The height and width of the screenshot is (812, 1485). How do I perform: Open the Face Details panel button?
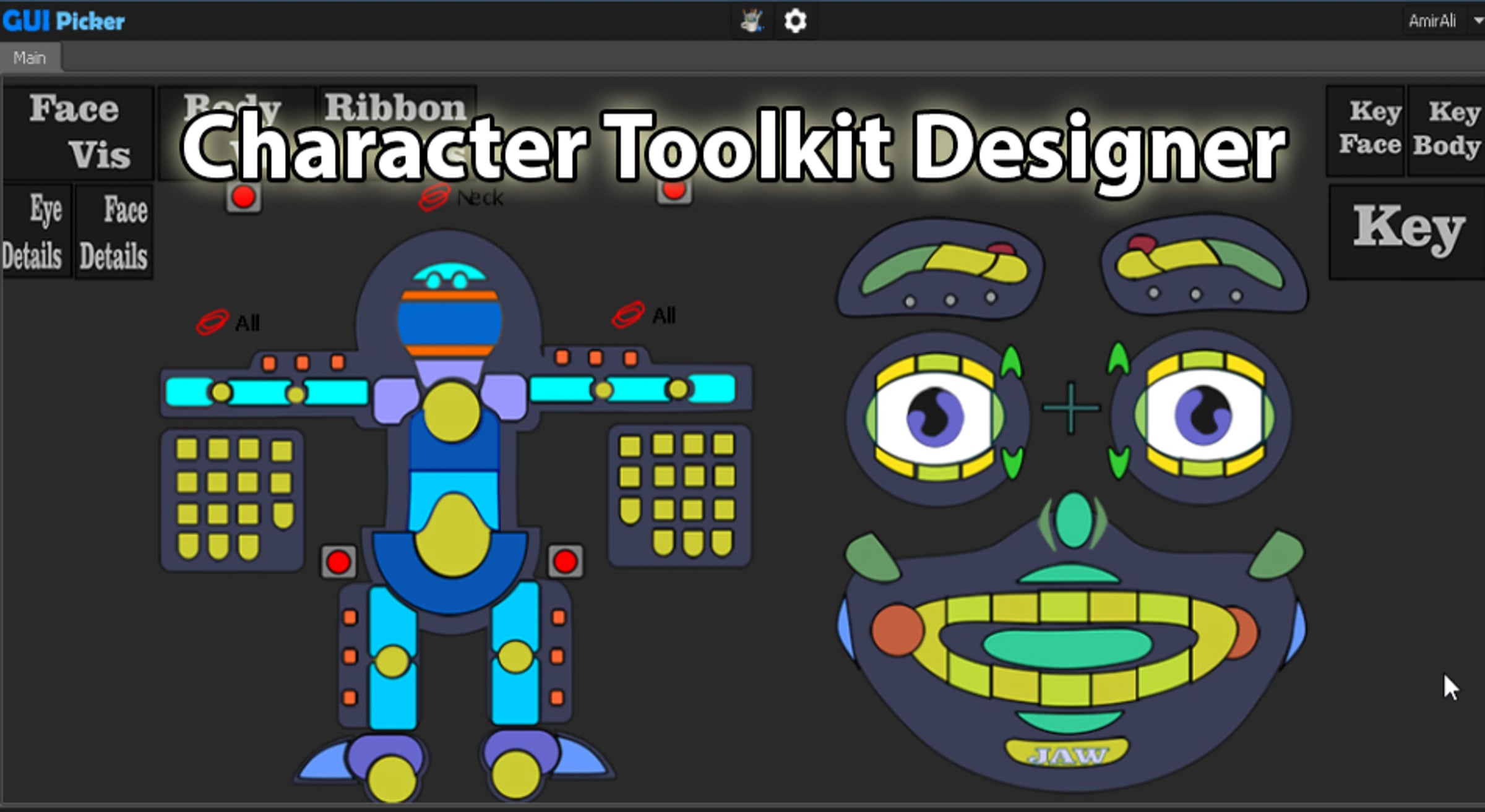114,232
